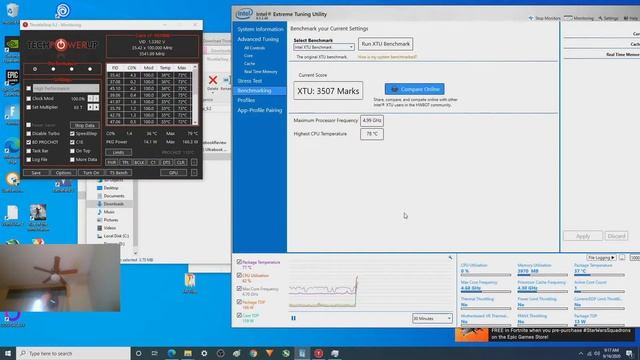Toggle the Package TDP graph checkbox

[x=239, y=302]
